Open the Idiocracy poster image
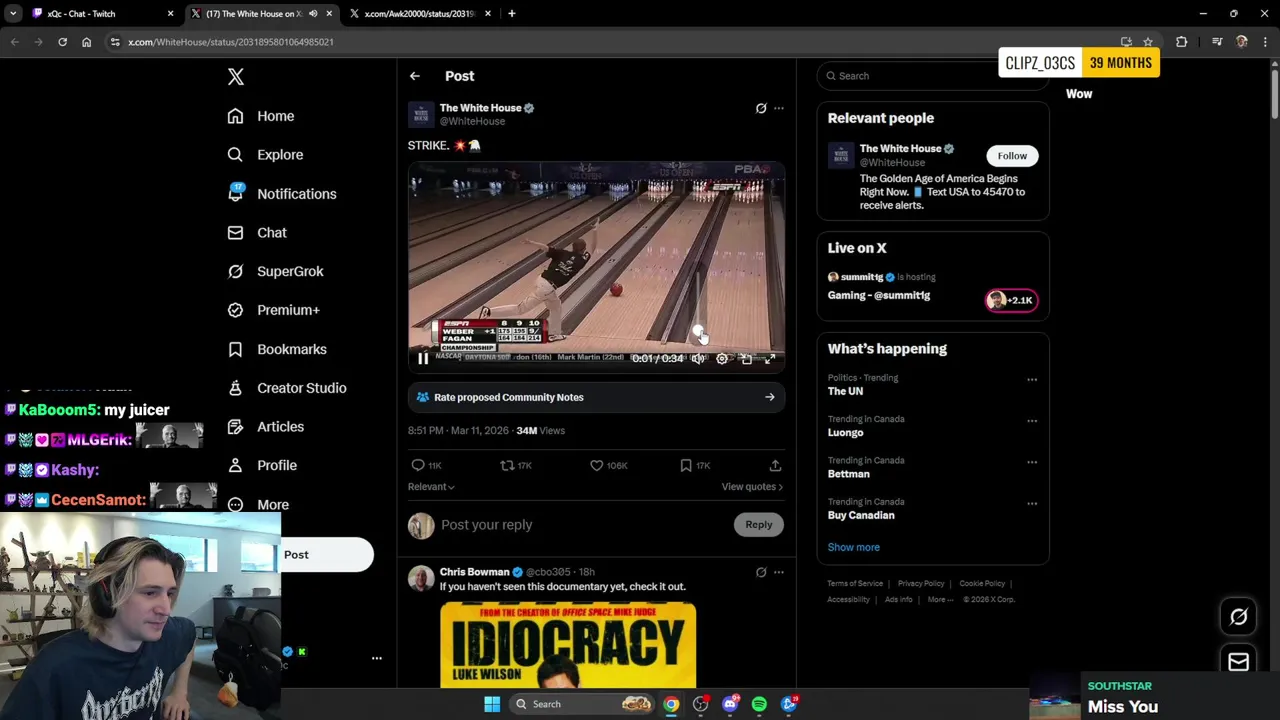Viewport: 1280px width, 720px height. tap(568, 645)
